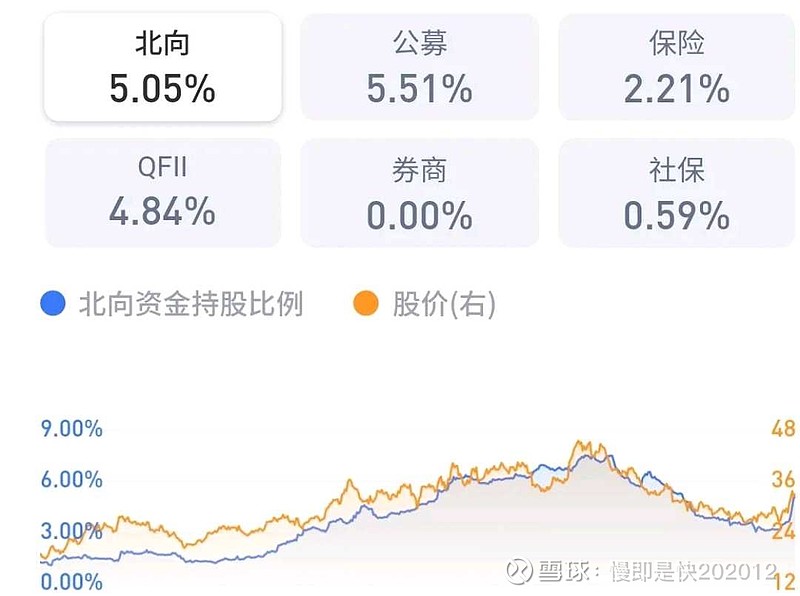Switch to the 公募 tab
800x596 pixels.
[x=419, y=67]
